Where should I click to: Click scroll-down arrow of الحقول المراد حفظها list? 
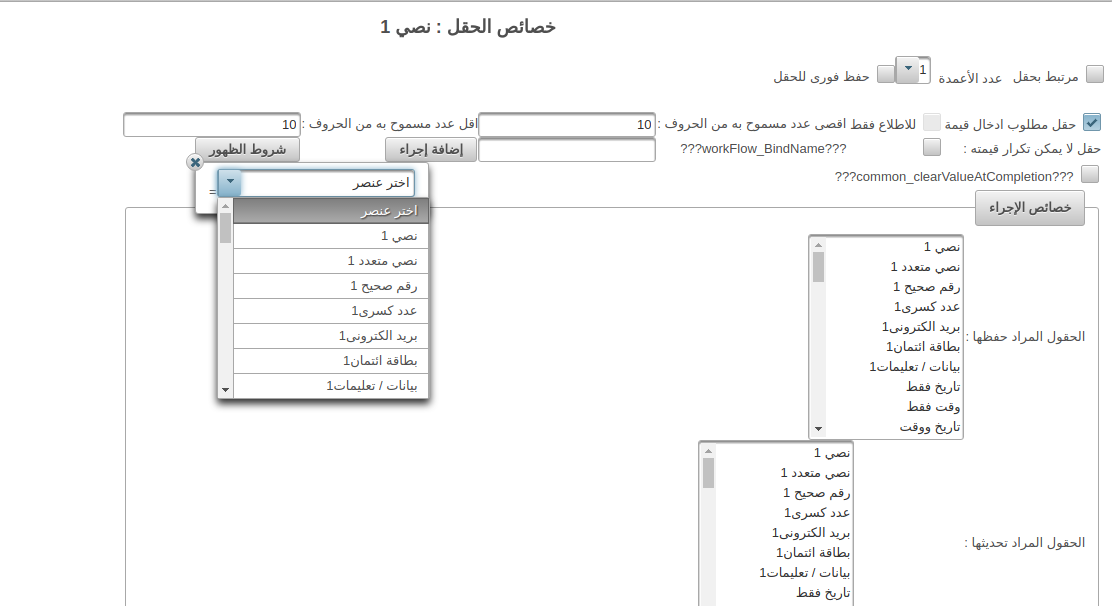tap(818, 429)
